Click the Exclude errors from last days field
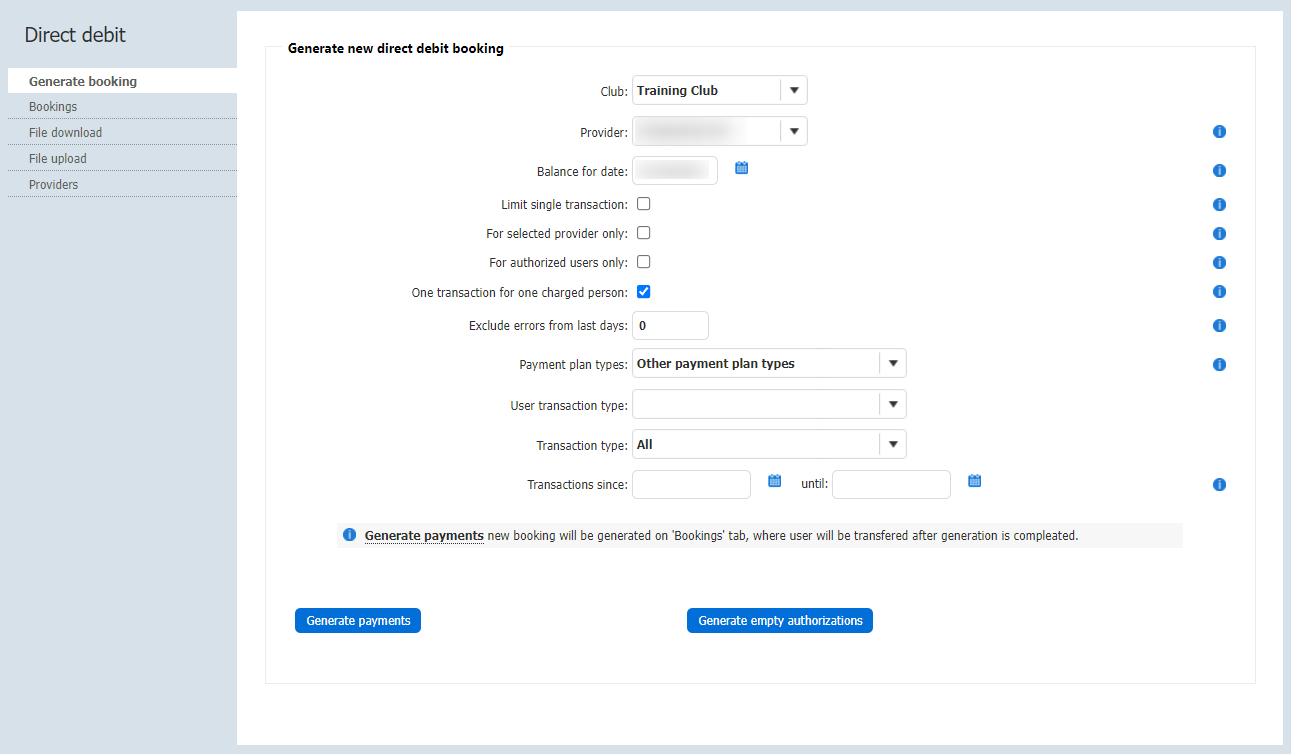The image size is (1291, 754). coord(670,326)
